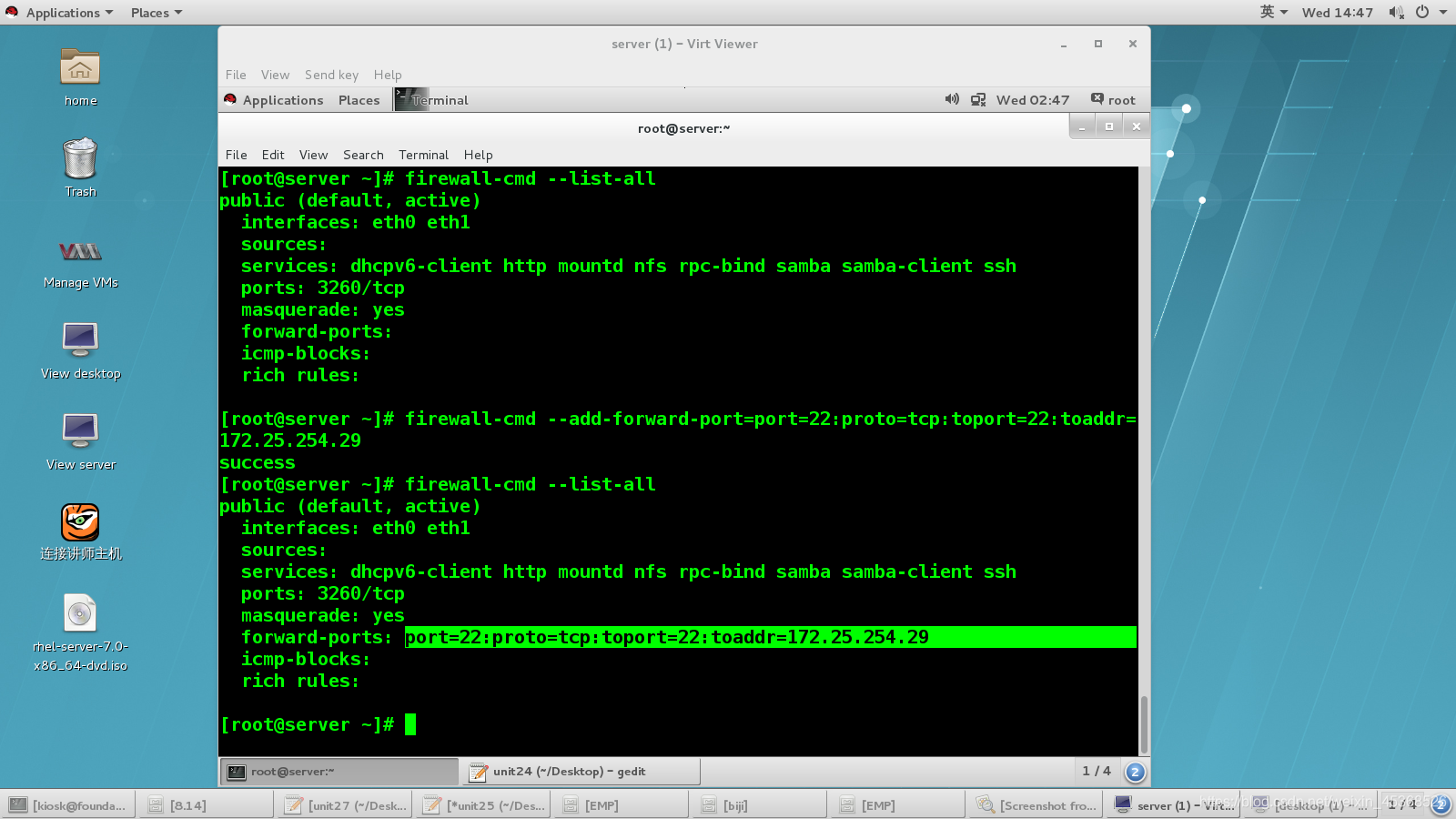Click the Terminal launcher in guest panel

coord(431,99)
